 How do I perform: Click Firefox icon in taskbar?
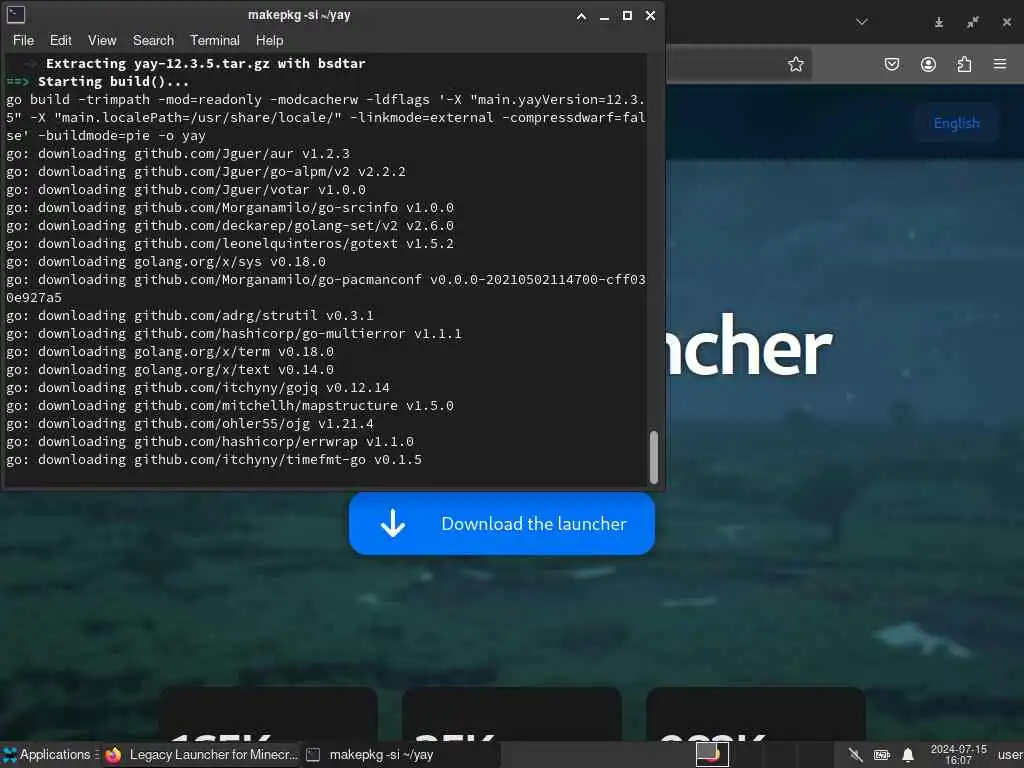pyautogui.click(x=114, y=755)
